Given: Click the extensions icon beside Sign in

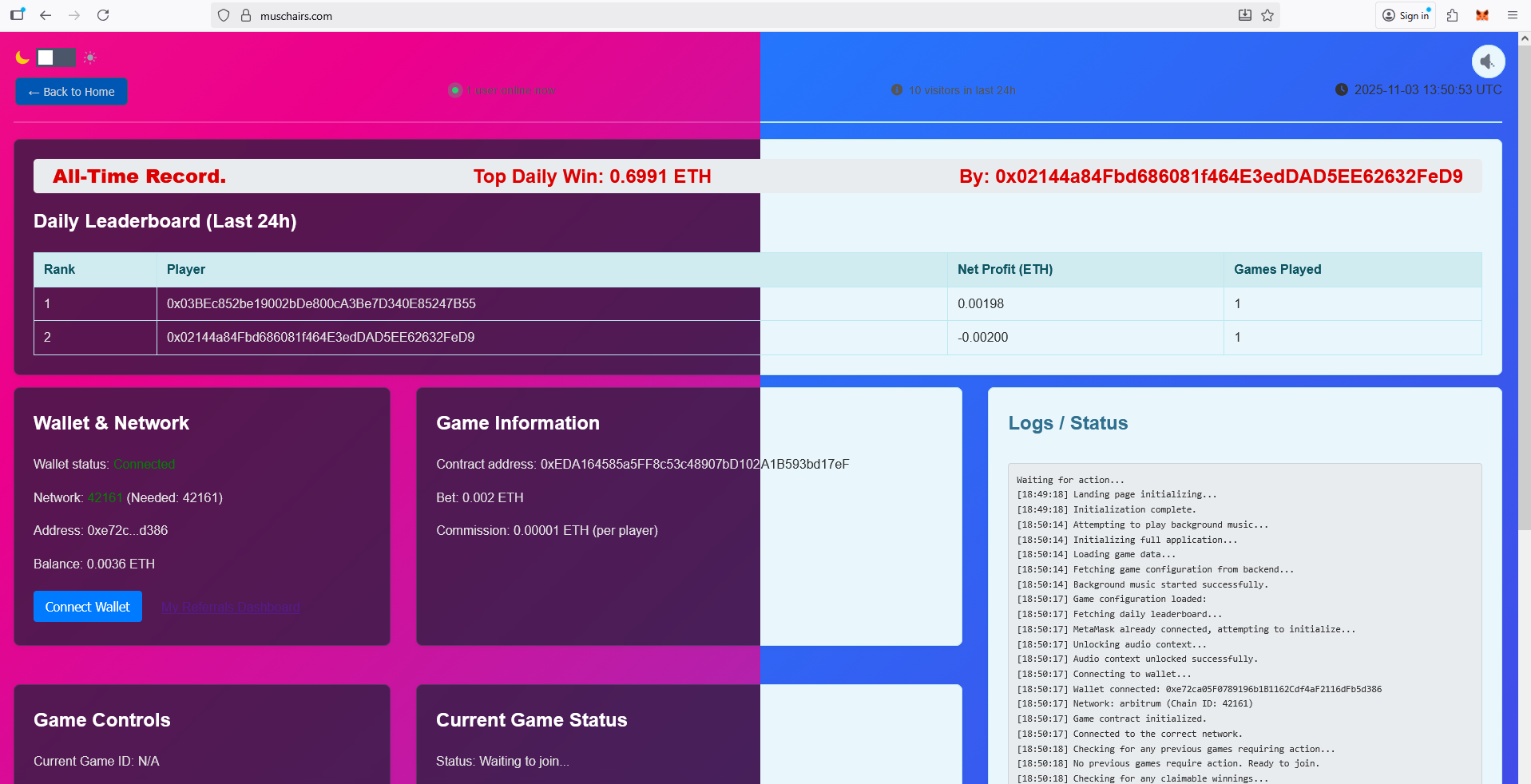Looking at the screenshot, I should pyautogui.click(x=1453, y=15).
